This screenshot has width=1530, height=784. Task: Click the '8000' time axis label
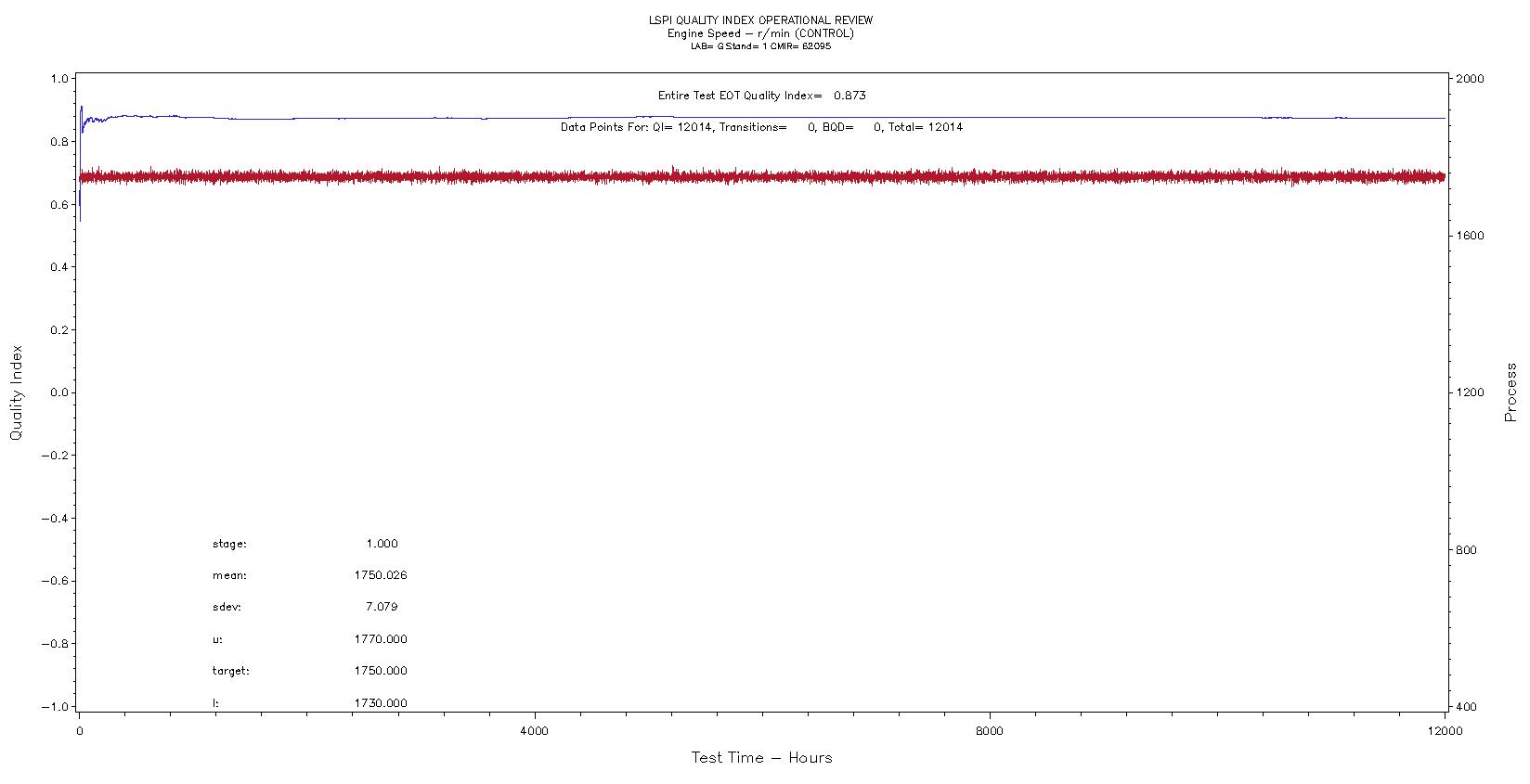991,731
